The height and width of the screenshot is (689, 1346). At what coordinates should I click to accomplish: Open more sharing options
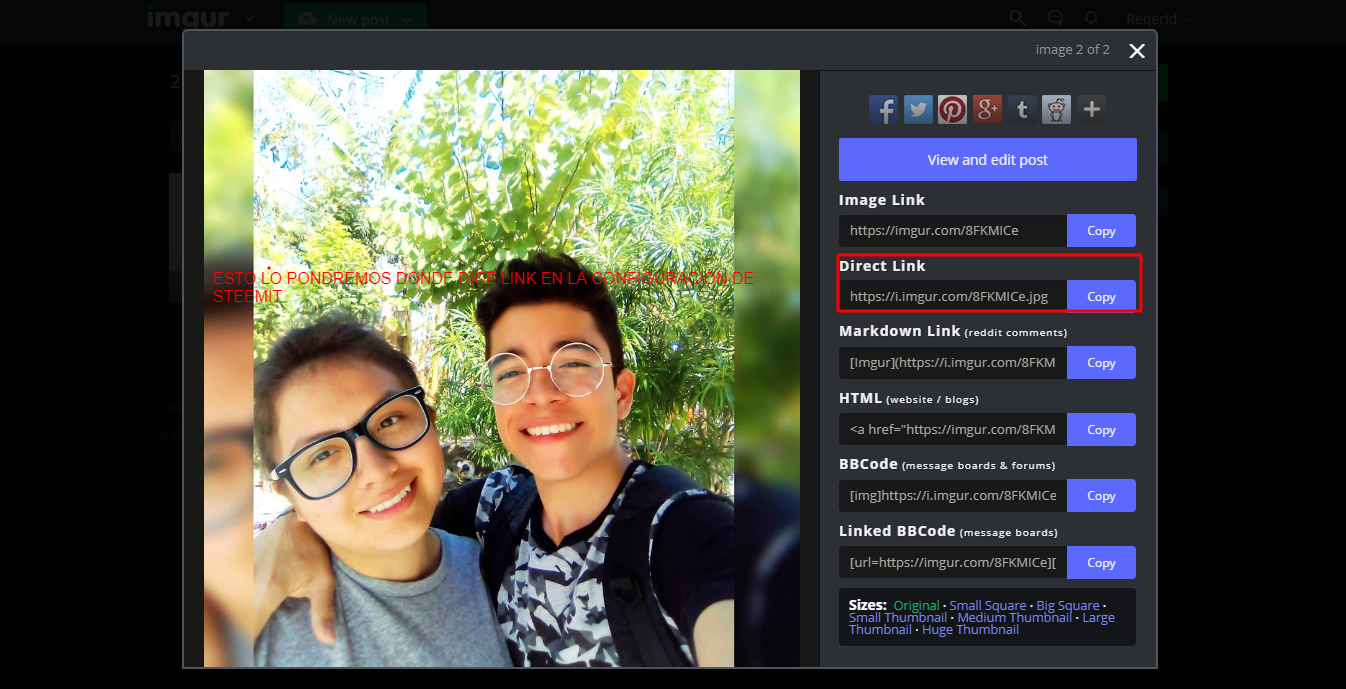pyautogui.click(x=1091, y=109)
